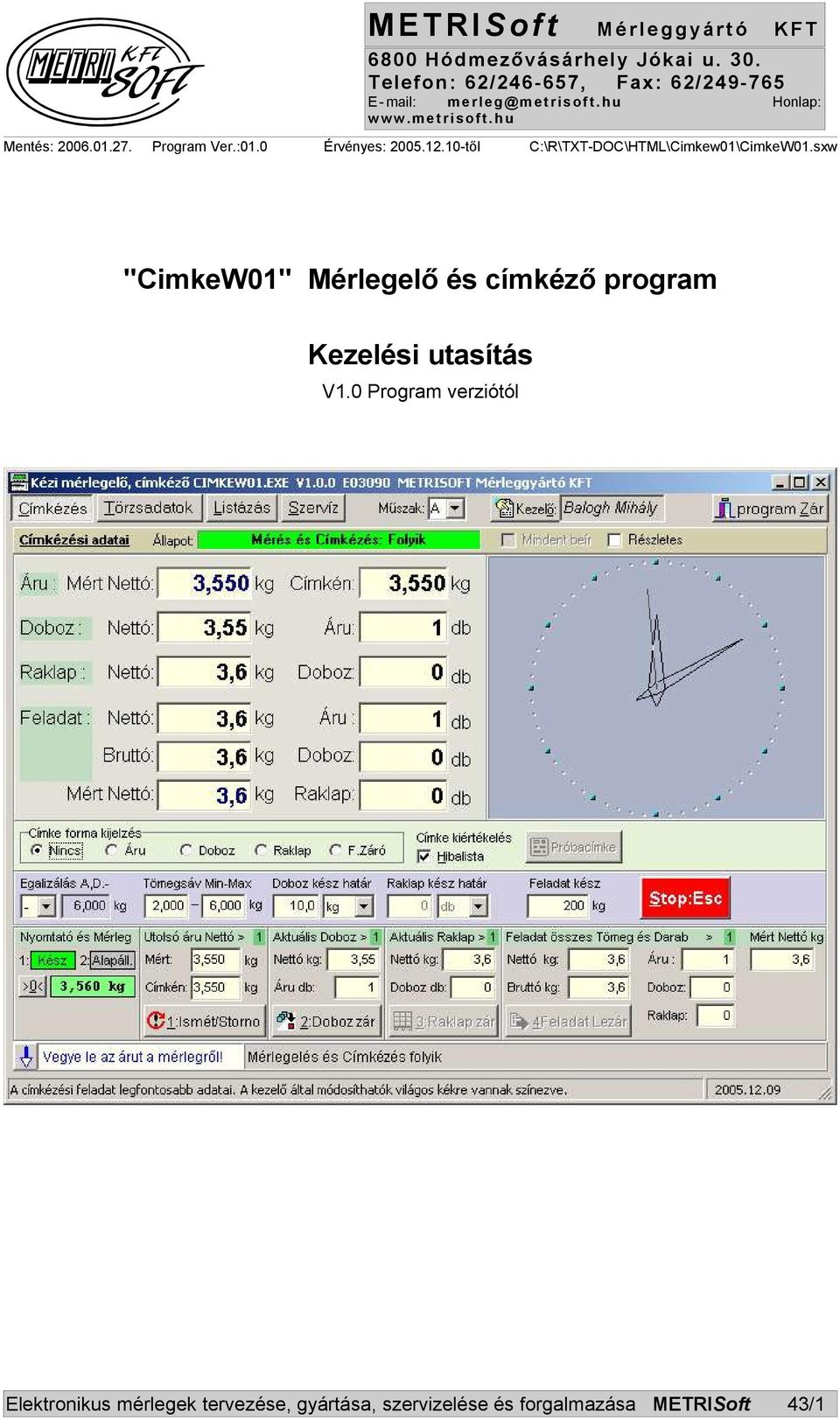Viewport: 840px width, 1420px height.
Task: Click the red Stop:Esc button
Action: click(685, 898)
